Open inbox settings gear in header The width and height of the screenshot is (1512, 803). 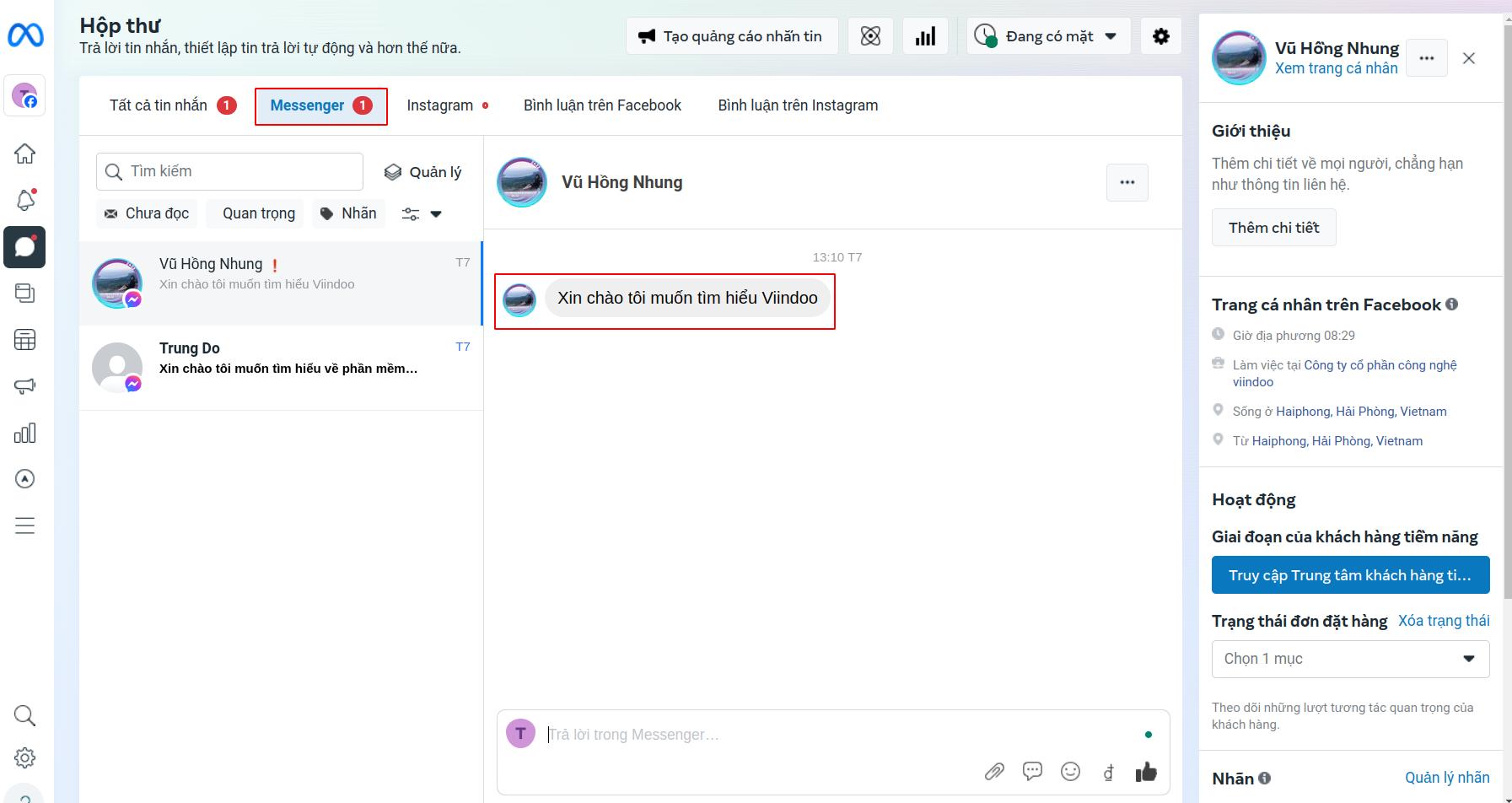[1161, 36]
